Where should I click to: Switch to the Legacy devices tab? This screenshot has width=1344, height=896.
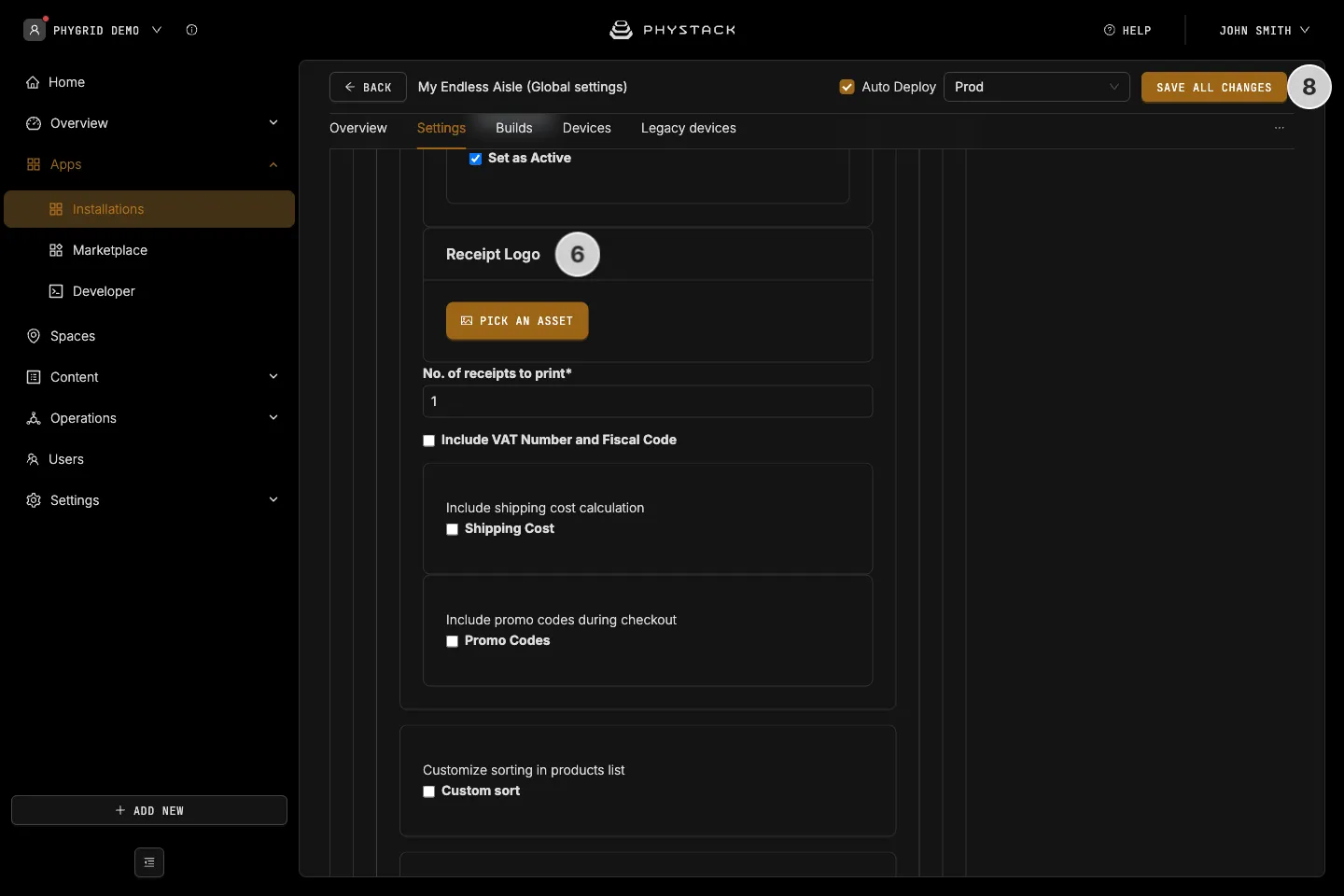tap(689, 128)
